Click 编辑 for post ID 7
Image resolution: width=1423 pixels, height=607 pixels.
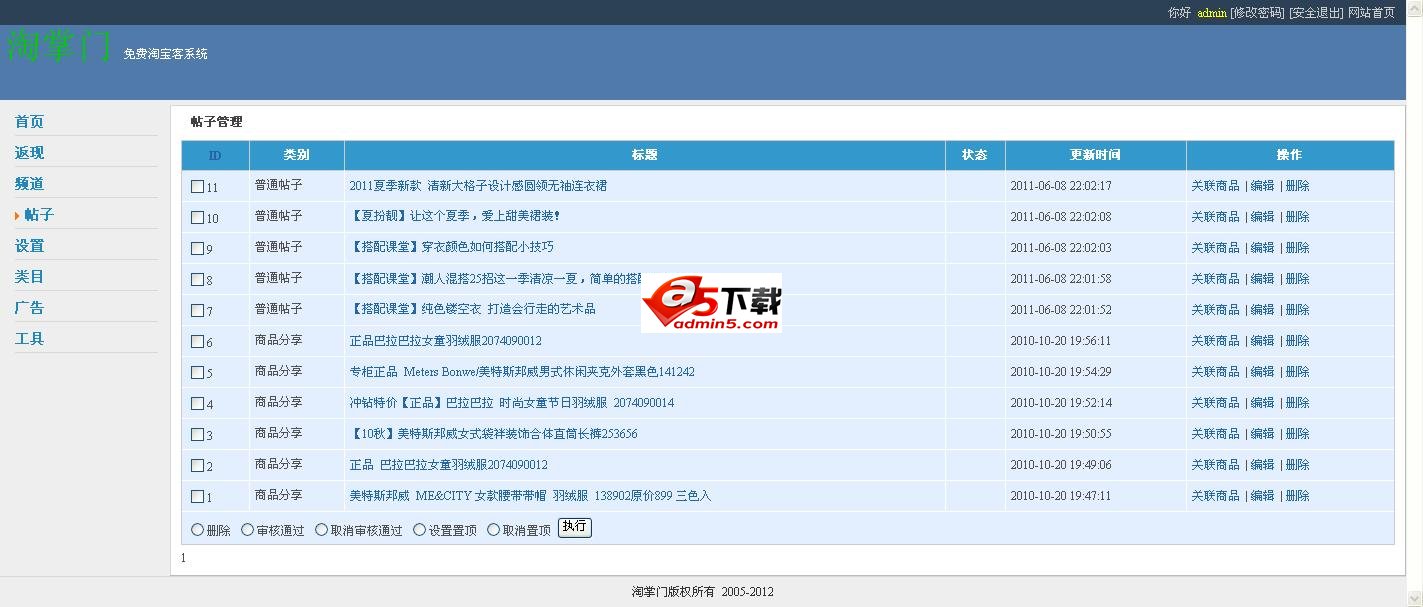point(1263,310)
